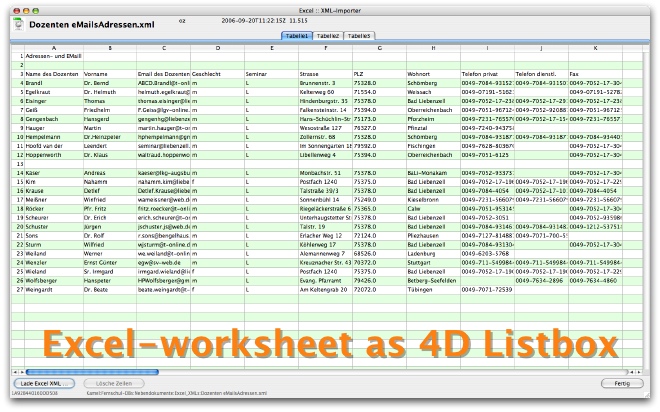The width and height of the screenshot is (660, 412).
Task: Select the postal code cell '68526.0'
Action: (379, 254)
